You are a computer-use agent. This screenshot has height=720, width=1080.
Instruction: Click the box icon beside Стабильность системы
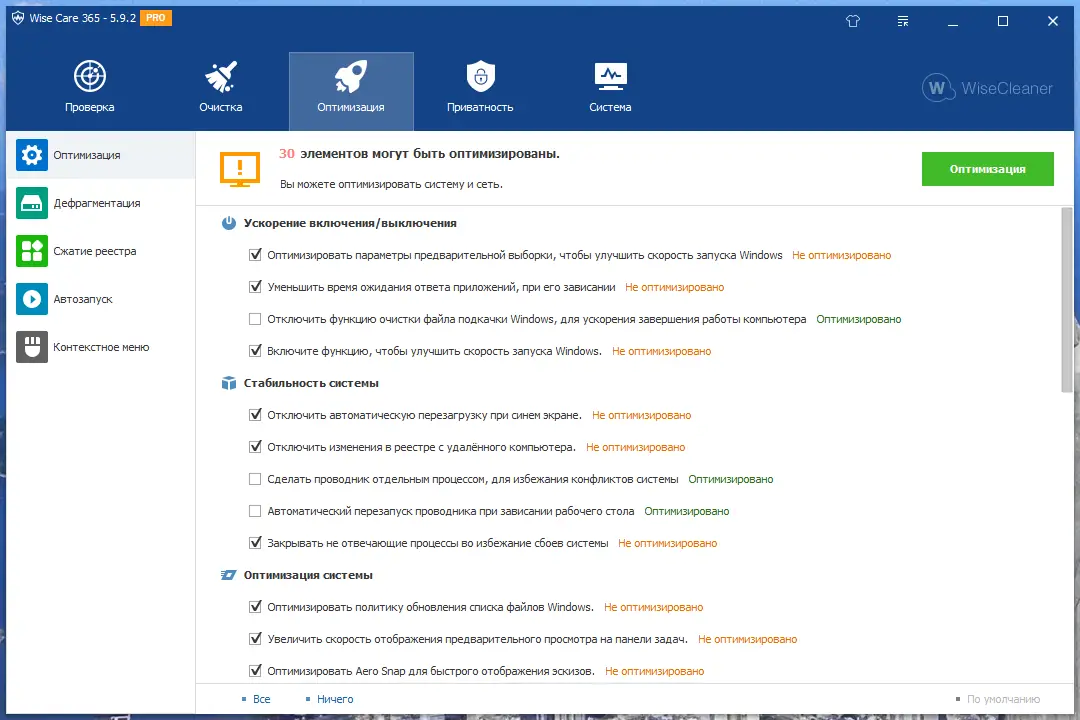tap(229, 383)
